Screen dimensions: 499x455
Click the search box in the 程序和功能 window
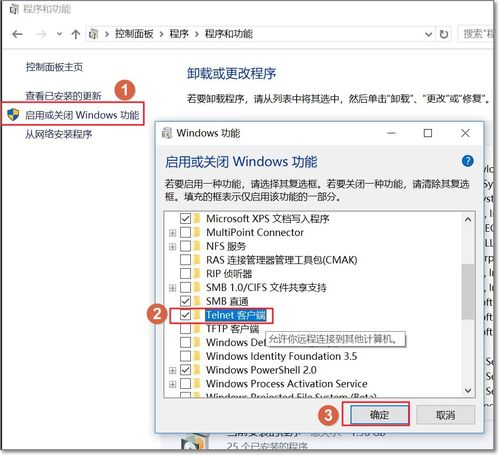pyautogui.click(x=475, y=34)
